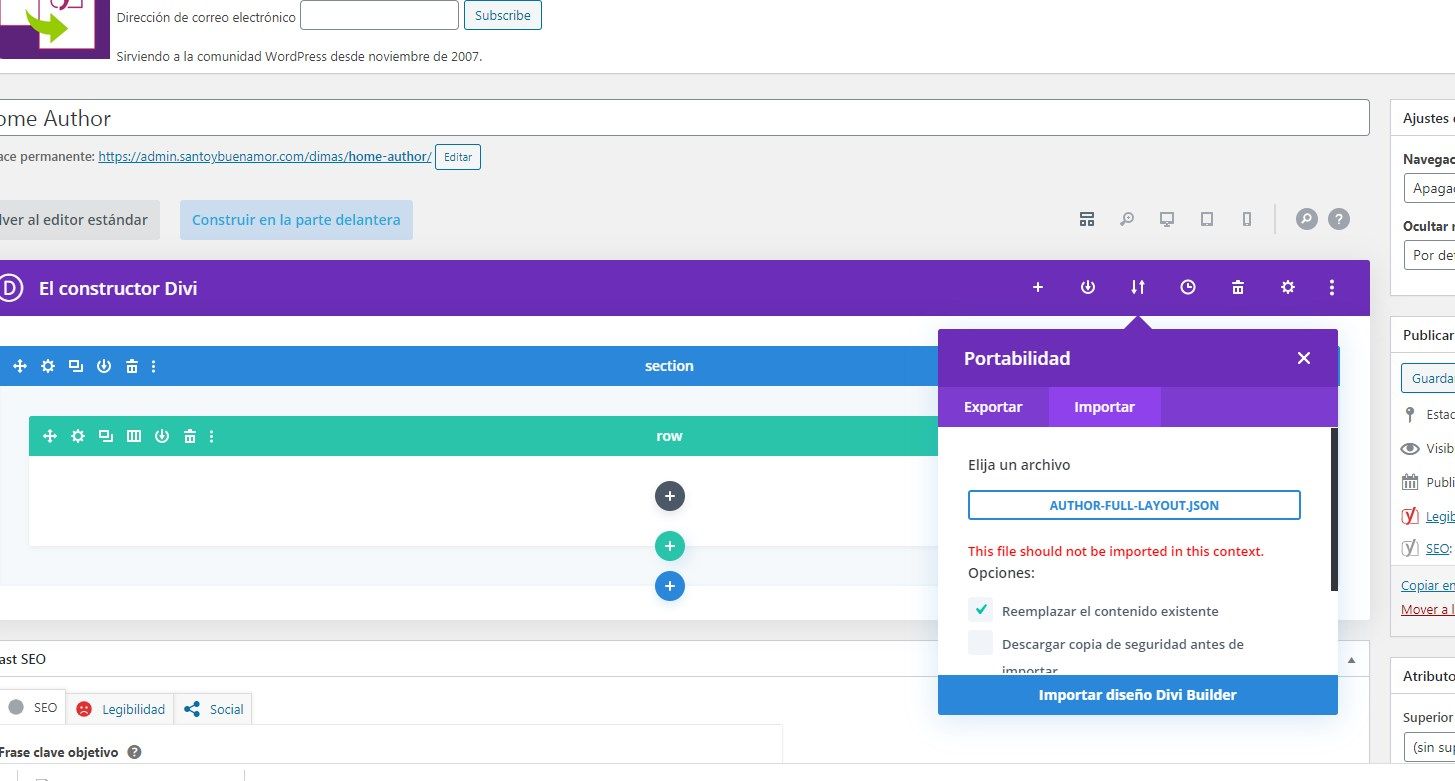Click the Guardar draft button in Publicar
This screenshot has height=781, width=1455.
(x=1428, y=378)
